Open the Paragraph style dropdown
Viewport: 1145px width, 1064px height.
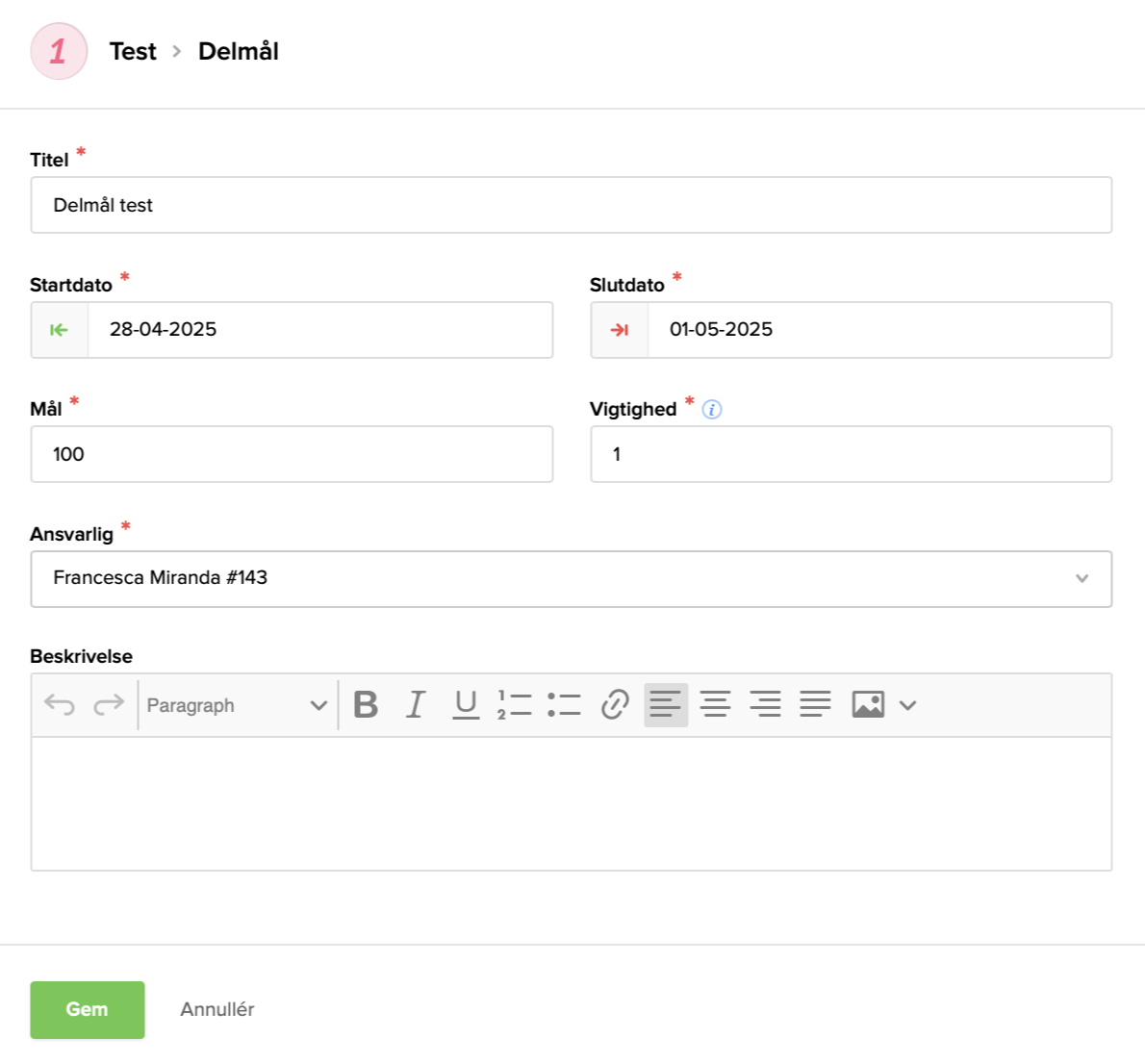pos(237,705)
